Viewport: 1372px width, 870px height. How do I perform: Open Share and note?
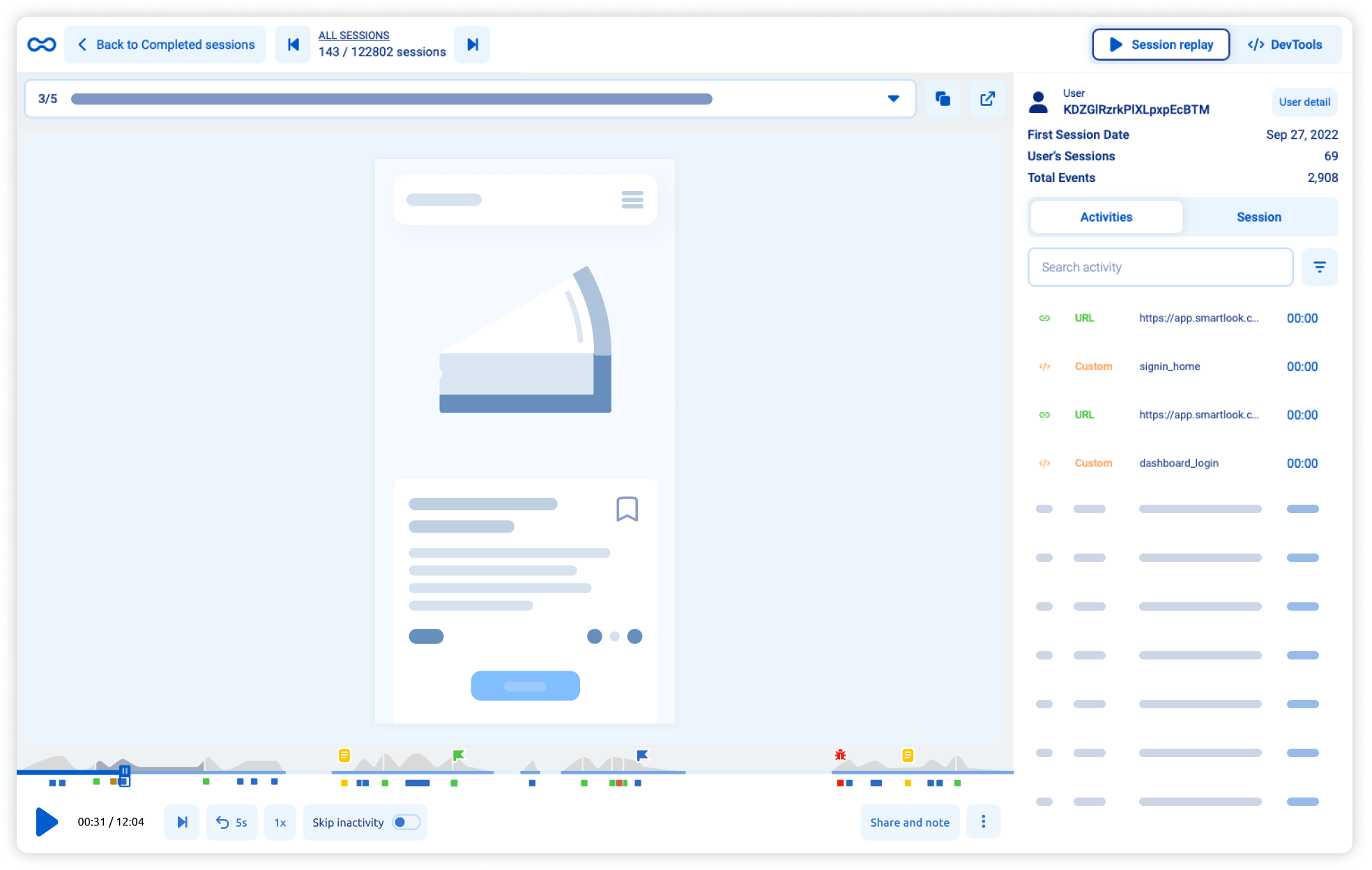click(x=910, y=823)
